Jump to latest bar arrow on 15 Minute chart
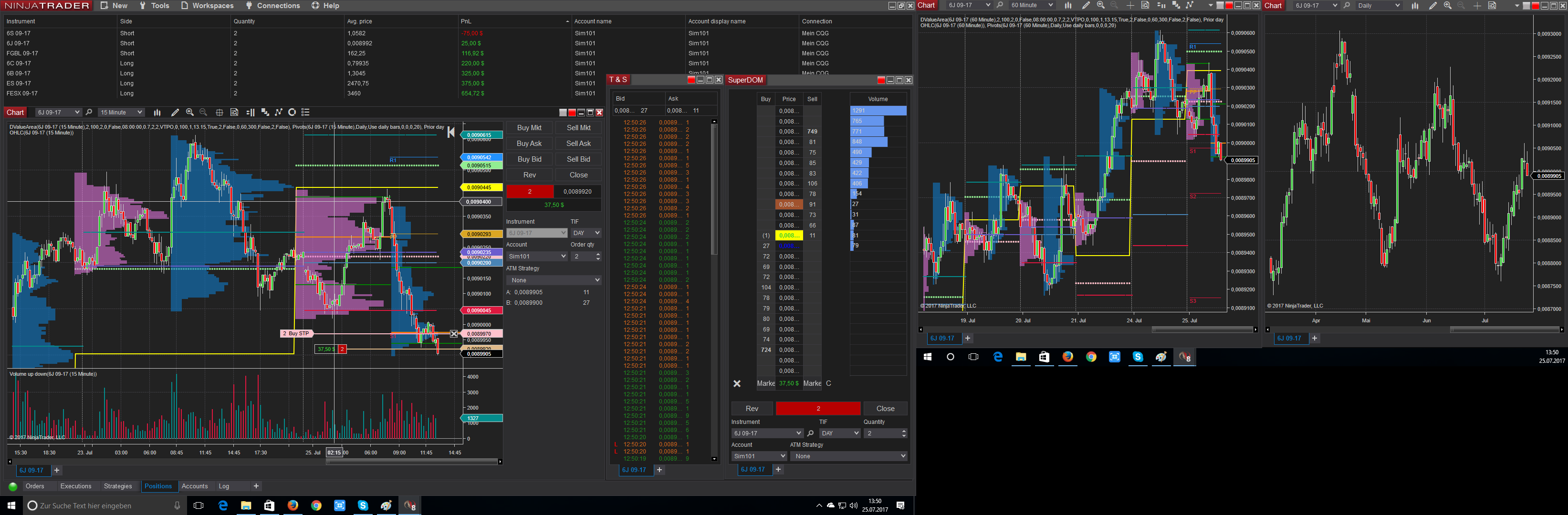This screenshot has width=1568, height=515. pyautogui.click(x=450, y=132)
